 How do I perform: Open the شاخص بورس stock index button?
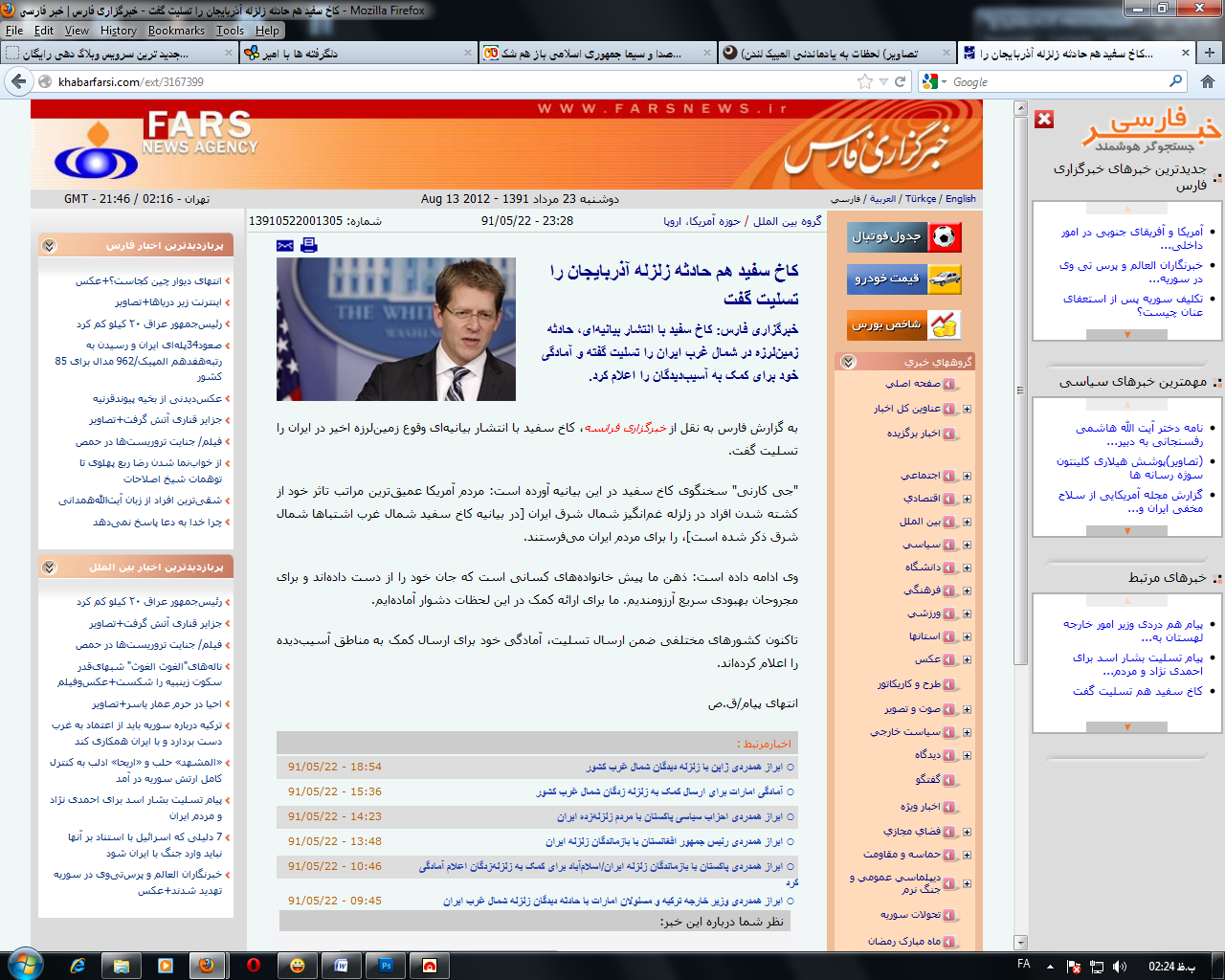[904, 325]
